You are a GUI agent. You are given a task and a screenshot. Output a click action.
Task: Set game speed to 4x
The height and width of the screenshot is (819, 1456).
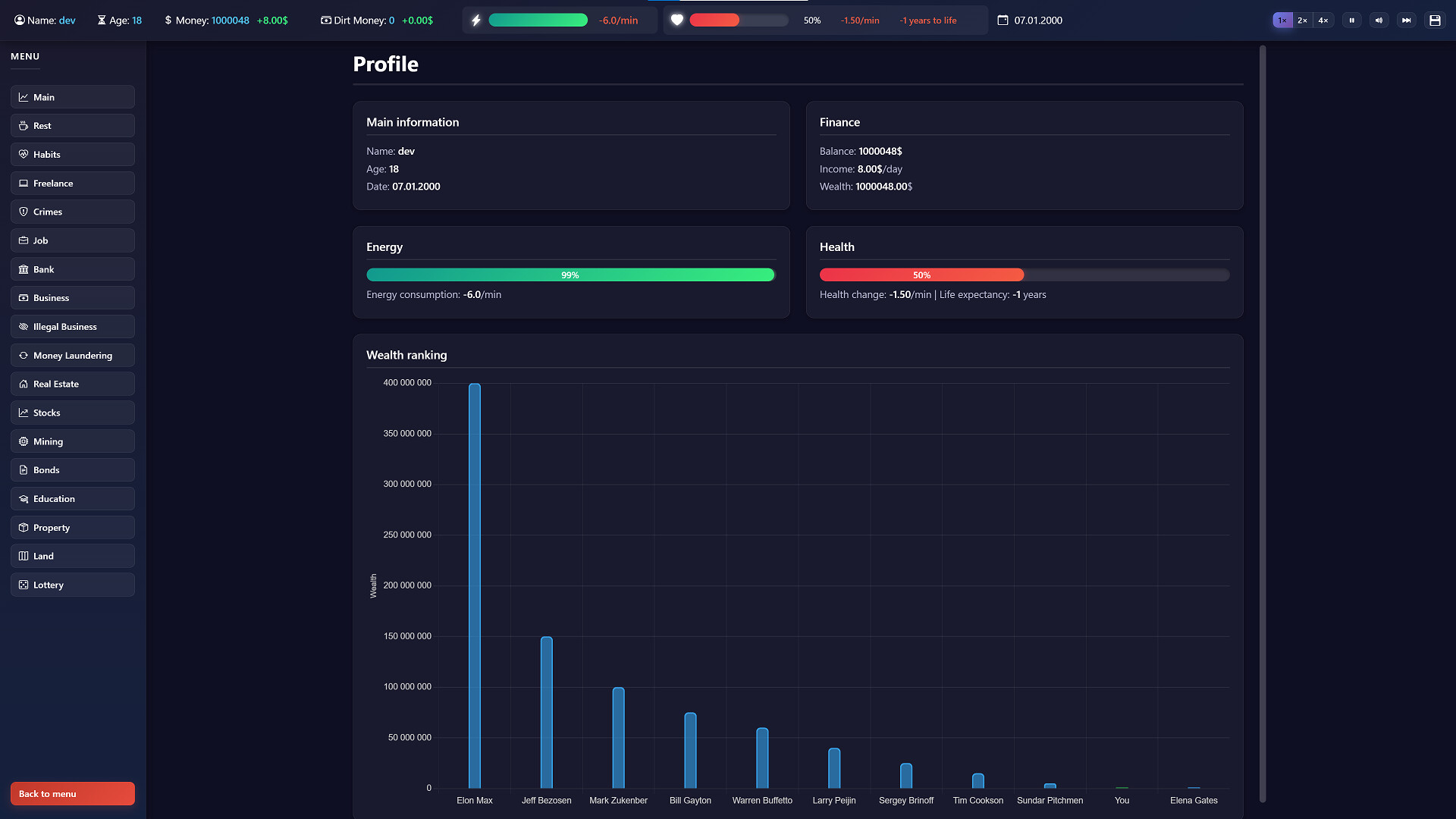click(1323, 20)
